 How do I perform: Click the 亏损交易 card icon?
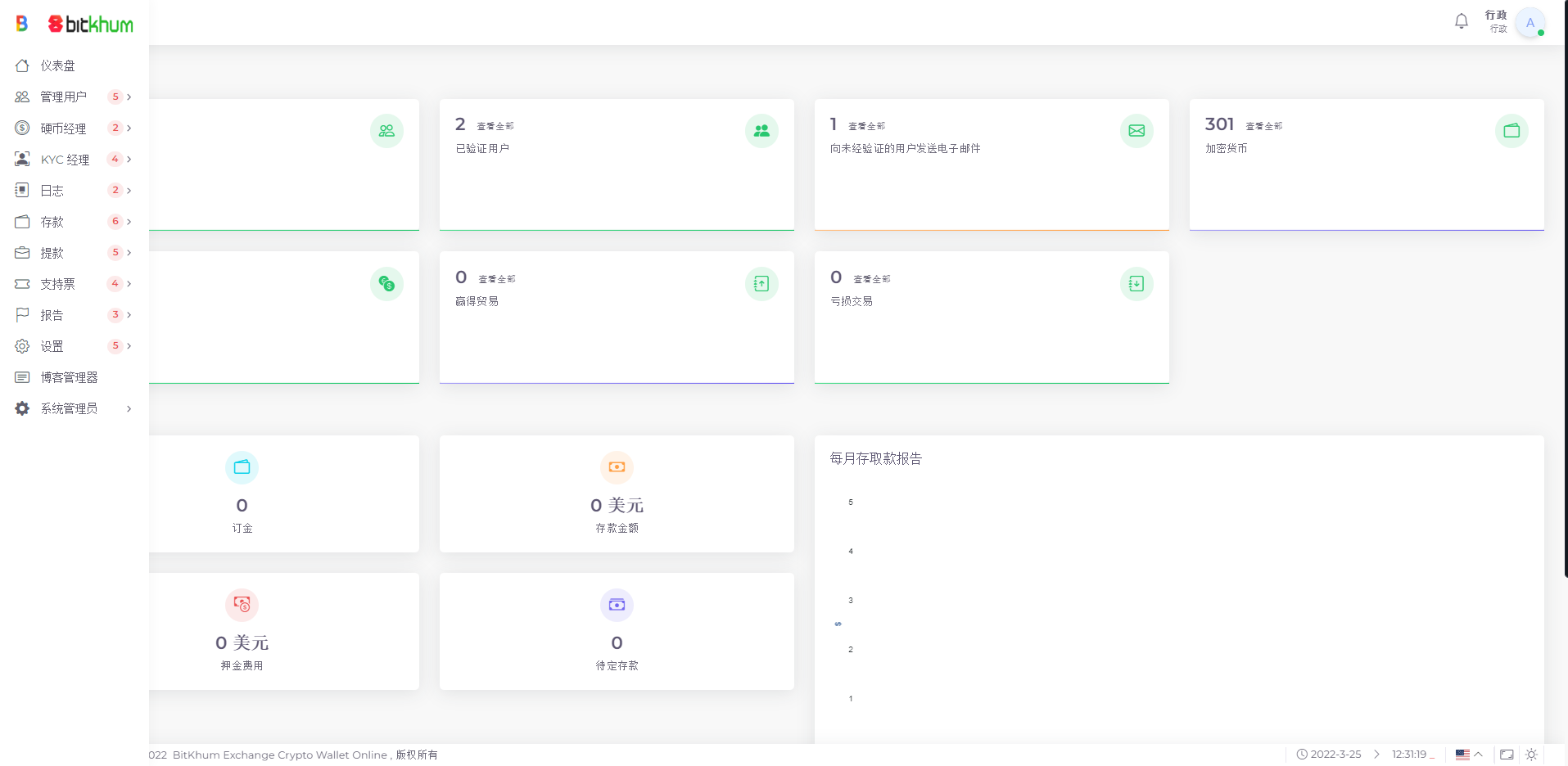pyautogui.click(x=1136, y=284)
